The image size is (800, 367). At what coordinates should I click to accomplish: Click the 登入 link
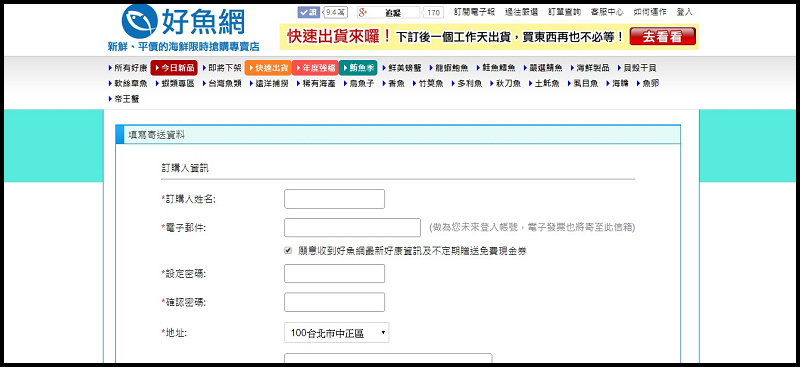[684, 12]
